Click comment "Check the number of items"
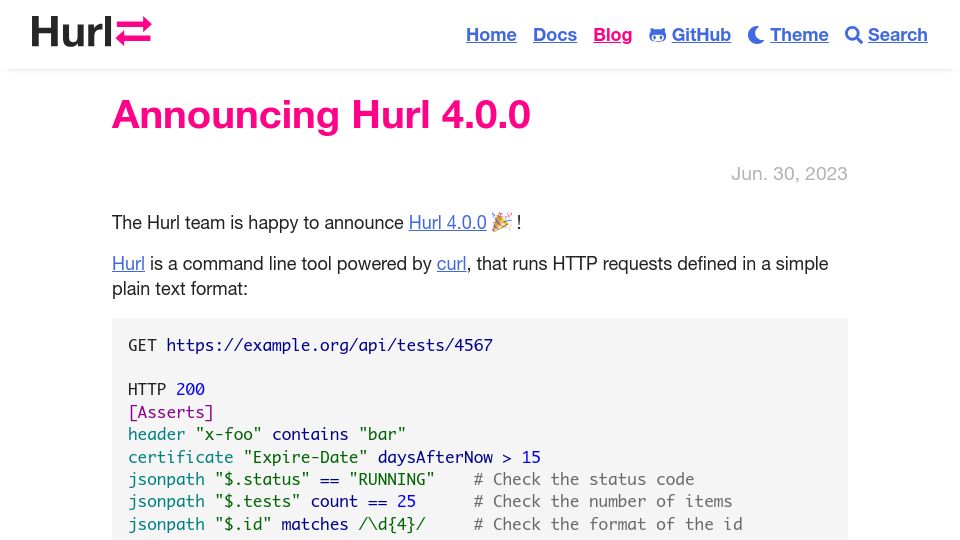 (603, 501)
